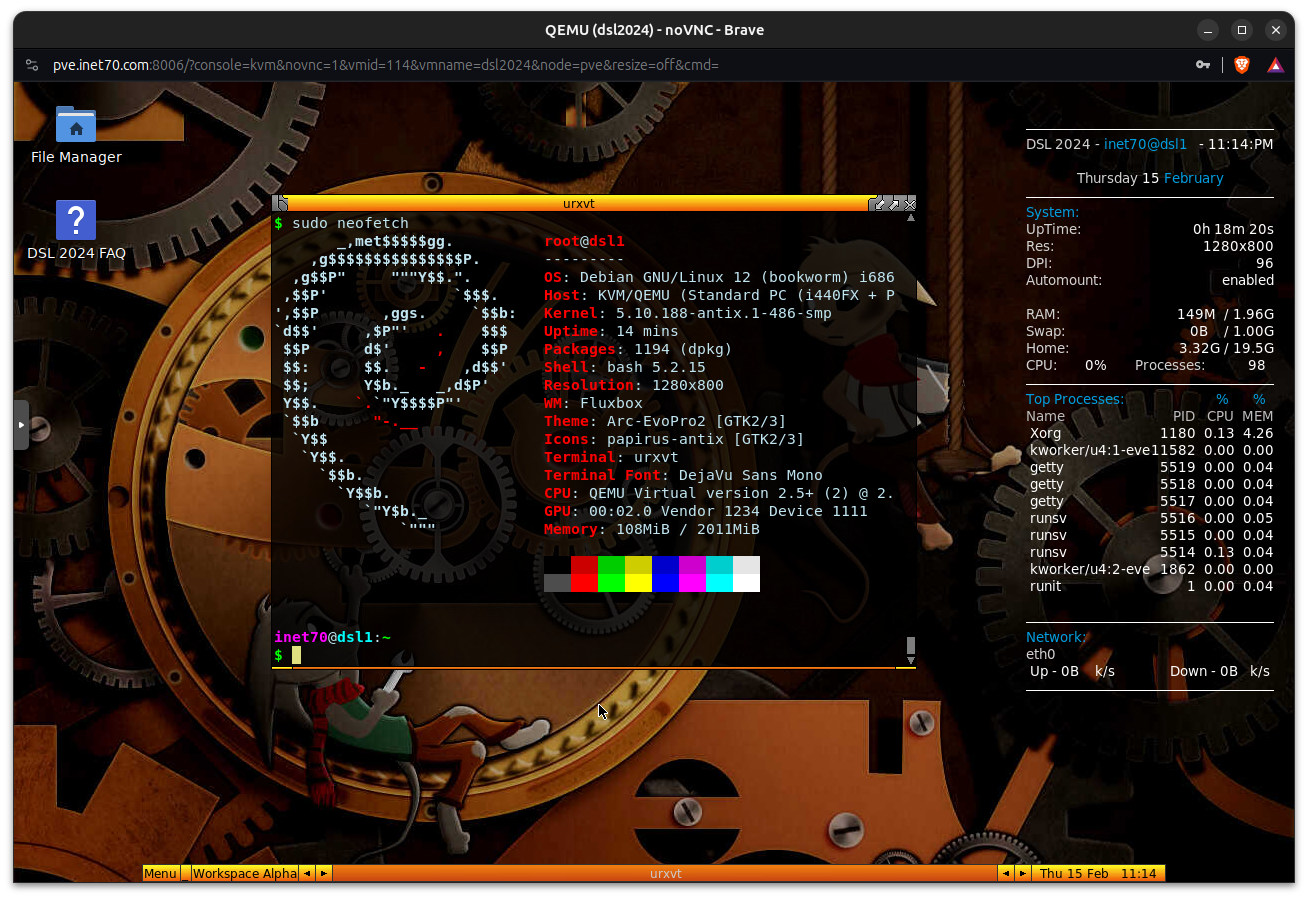The image size is (1308, 899).
Task: Switch to the next workspace arrow
Action: (x=324, y=873)
